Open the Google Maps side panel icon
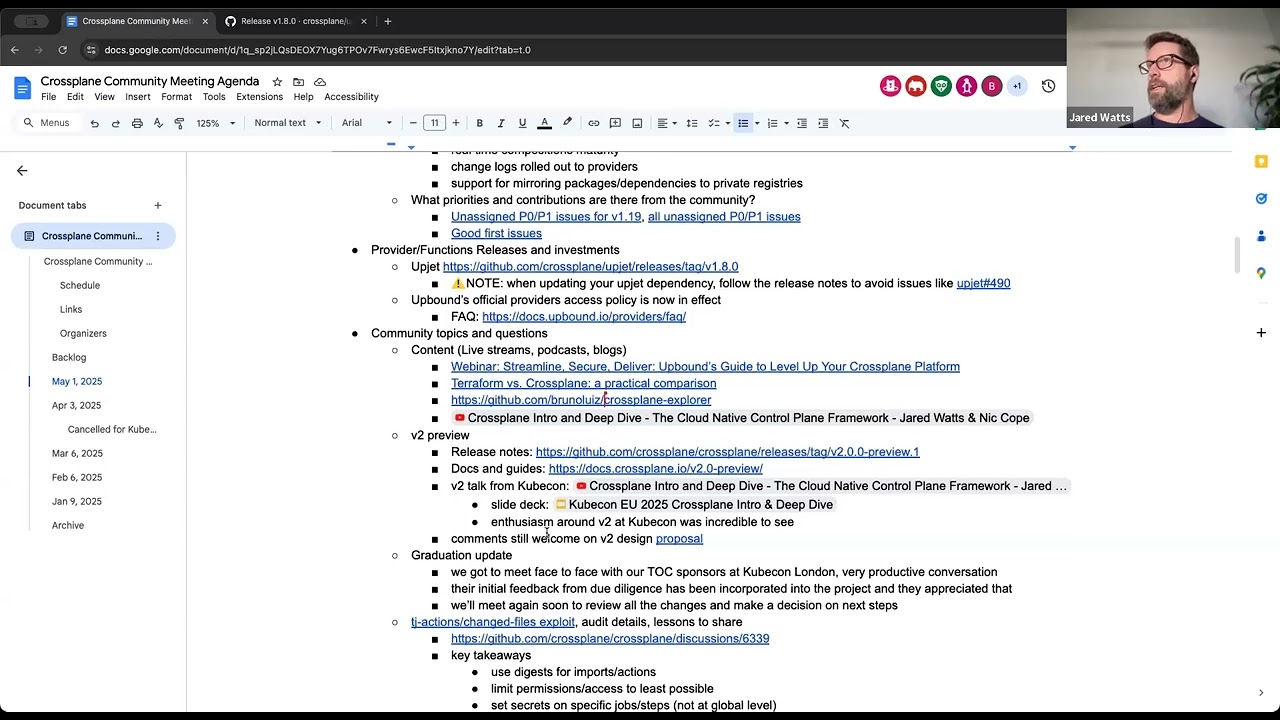Screen dimensions: 1280x720 (x=1261, y=273)
